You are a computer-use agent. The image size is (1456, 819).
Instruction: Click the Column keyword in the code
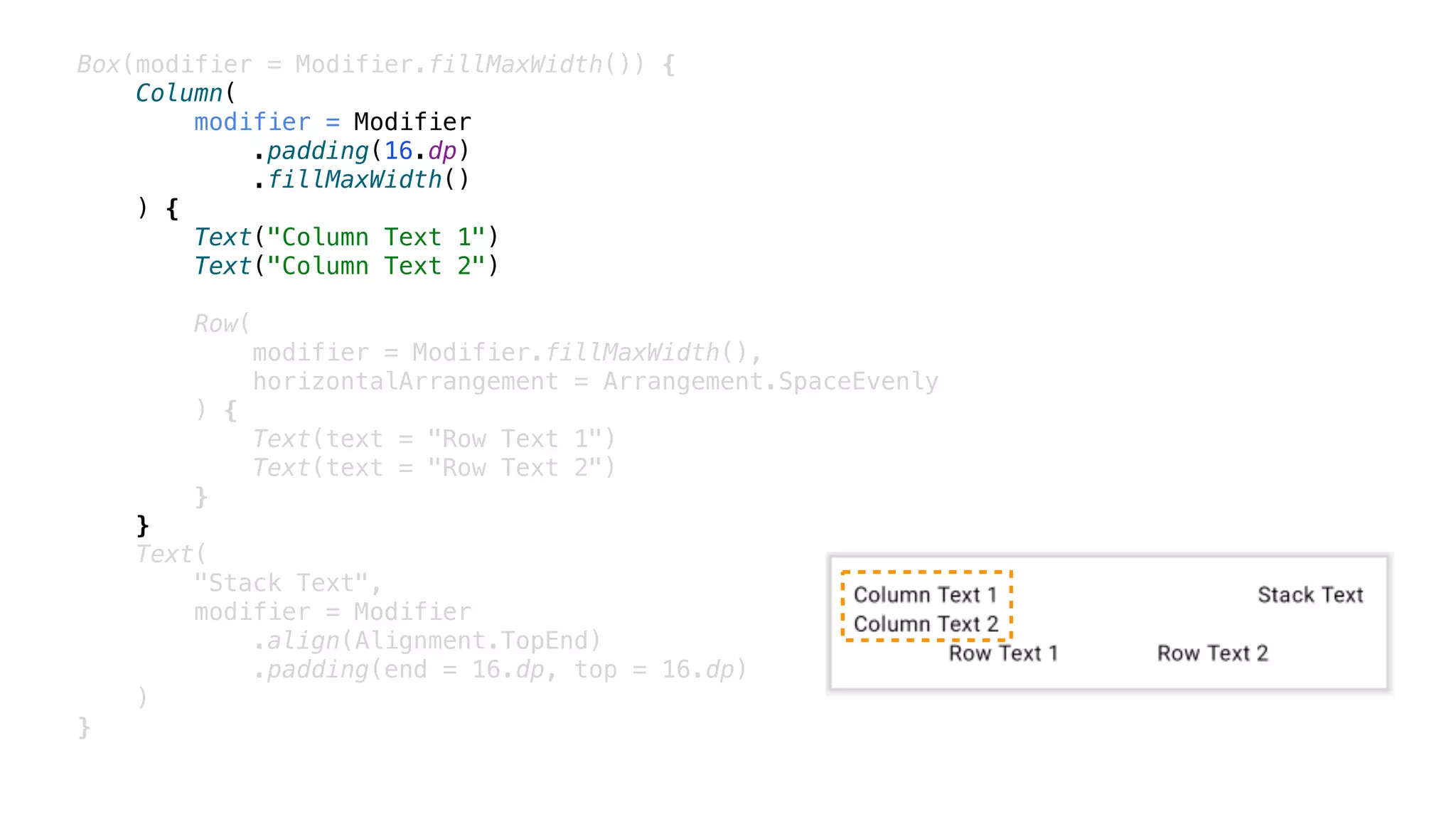click(x=179, y=93)
